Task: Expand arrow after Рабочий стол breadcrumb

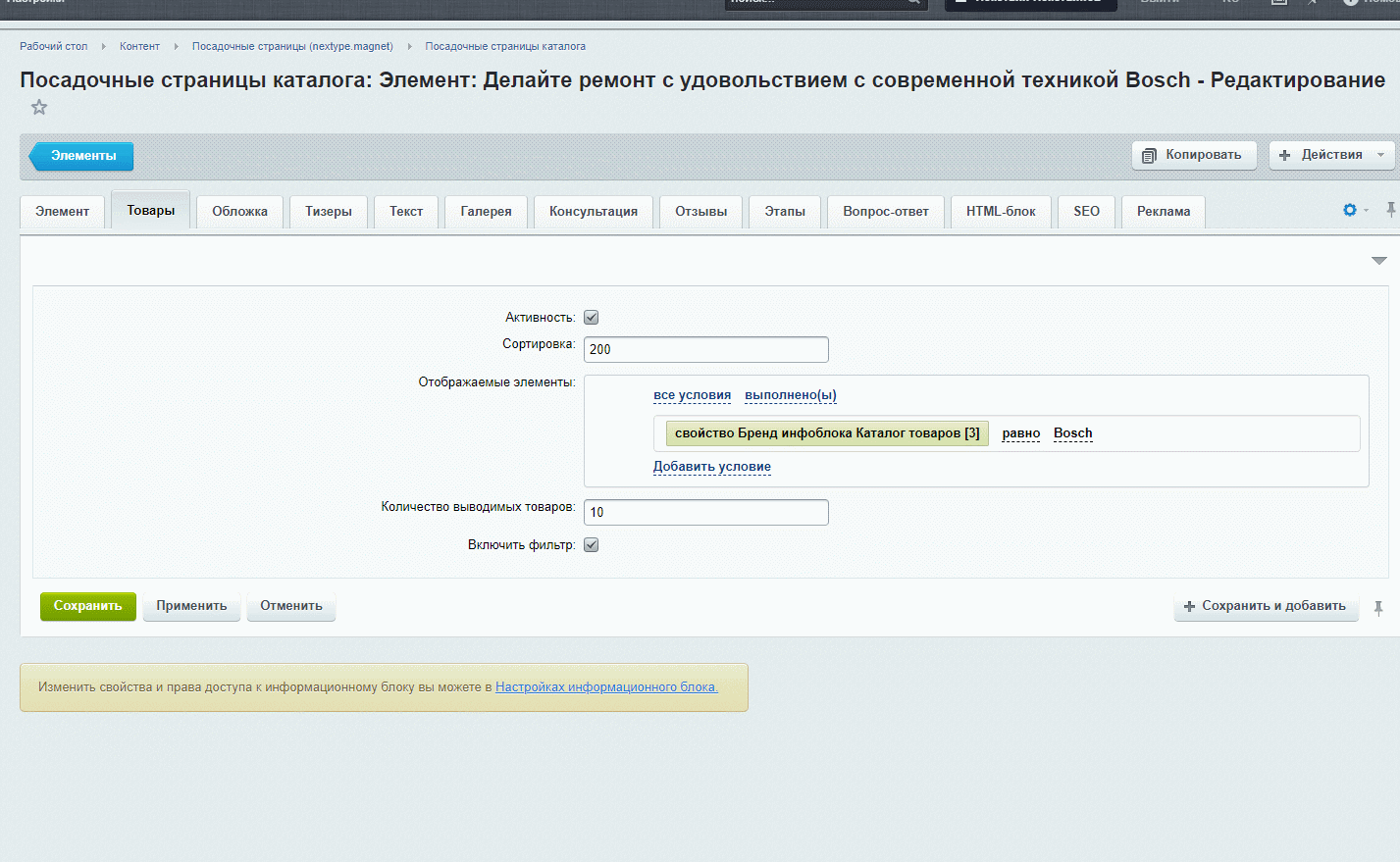Action: tap(103, 46)
